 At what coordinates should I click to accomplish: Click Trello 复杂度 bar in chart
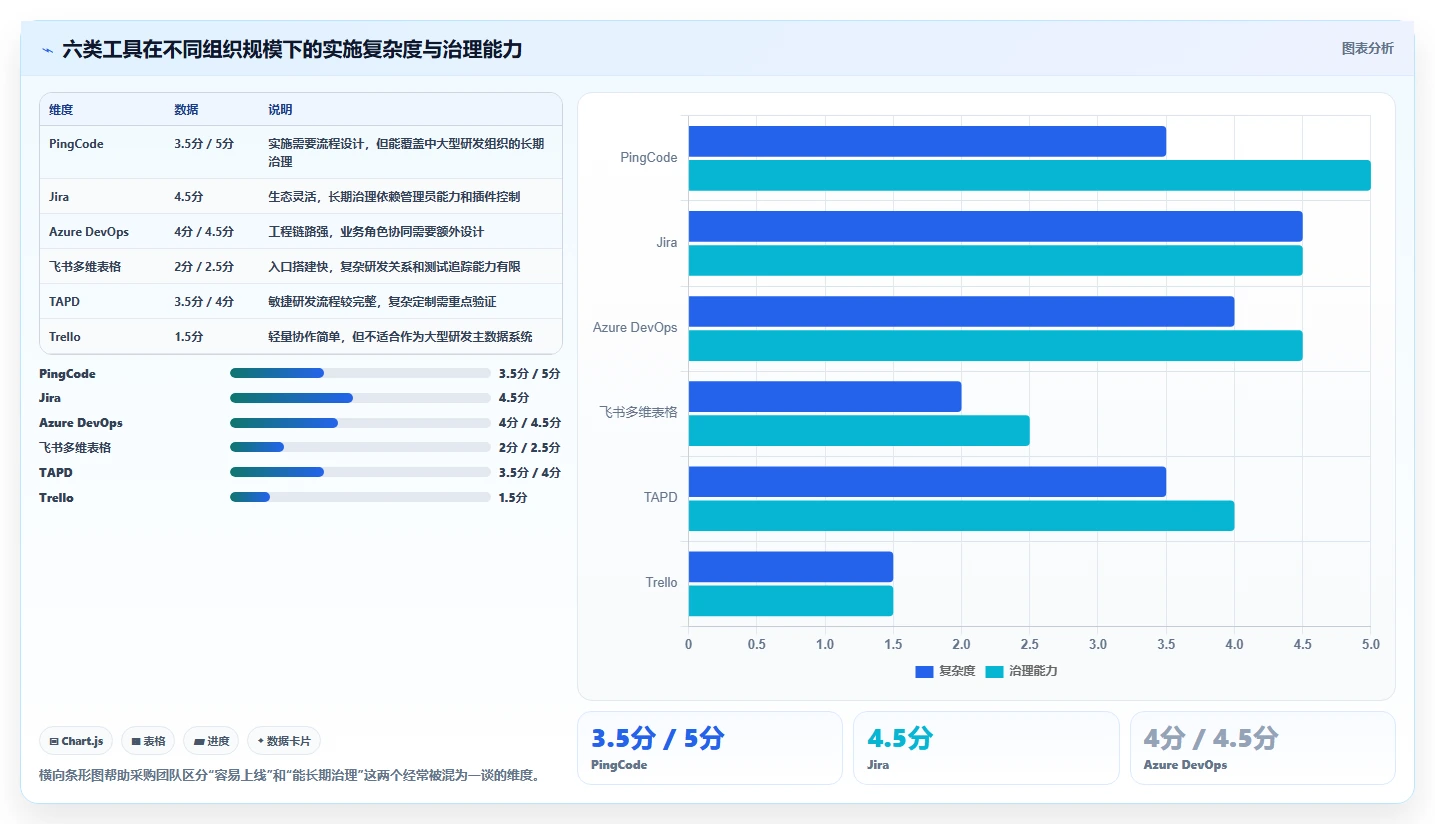point(790,567)
